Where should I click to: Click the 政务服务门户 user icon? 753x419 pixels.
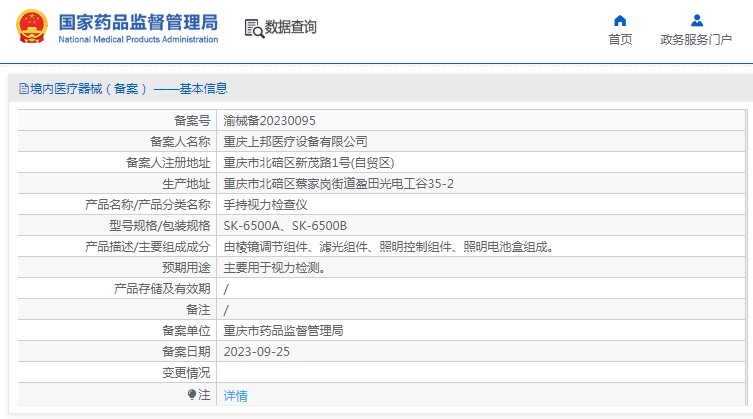coord(697,21)
